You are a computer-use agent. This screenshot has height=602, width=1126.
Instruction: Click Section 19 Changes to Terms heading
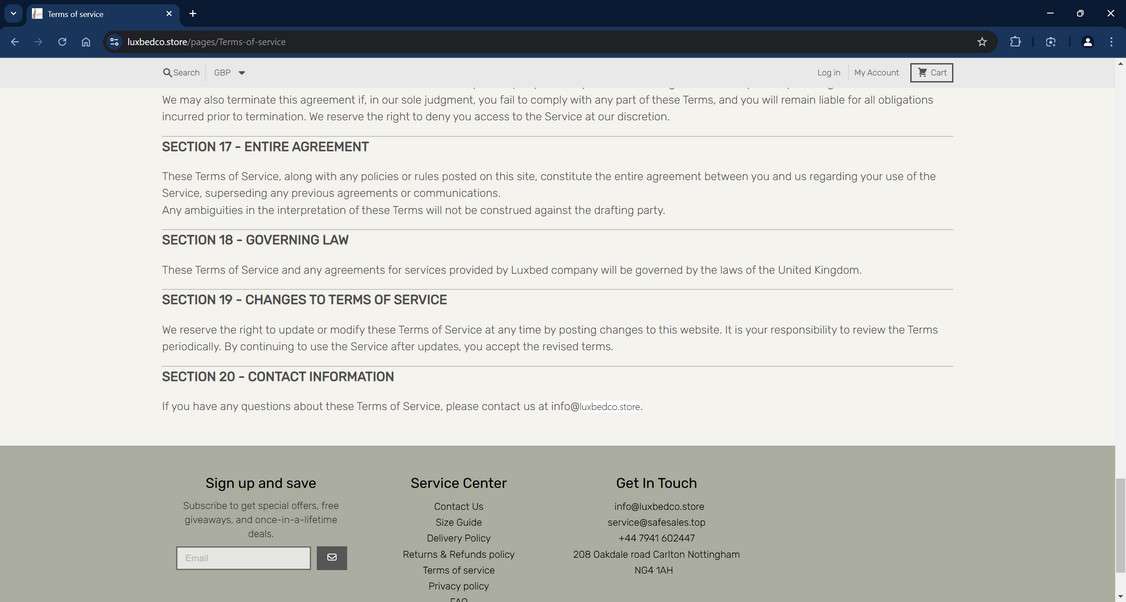tap(304, 300)
